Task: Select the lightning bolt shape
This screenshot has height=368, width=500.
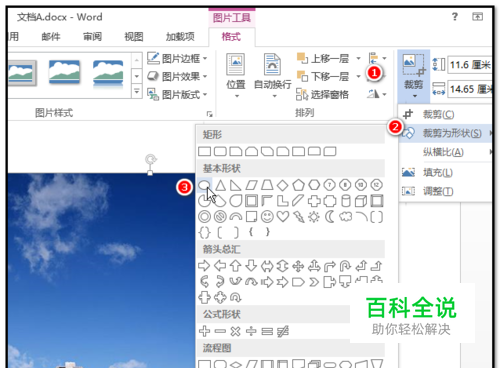Action: pos(298,217)
